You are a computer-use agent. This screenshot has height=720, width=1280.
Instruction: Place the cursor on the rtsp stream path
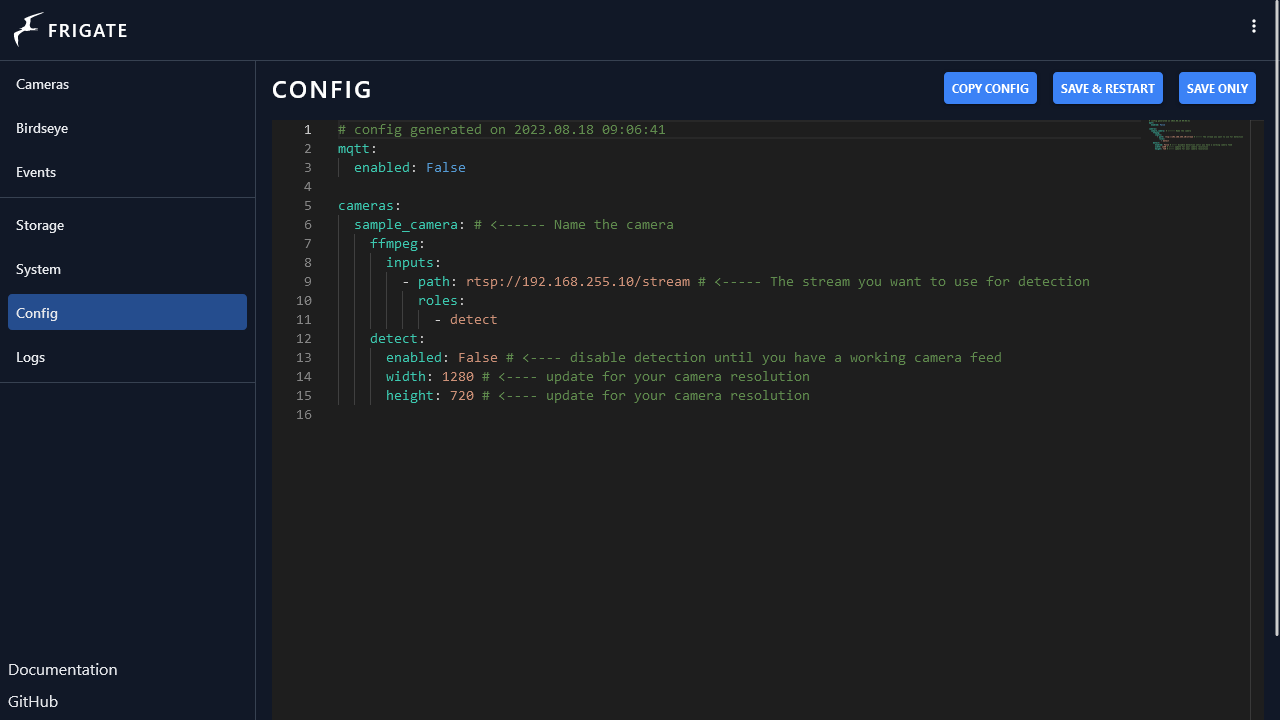click(577, 282)
